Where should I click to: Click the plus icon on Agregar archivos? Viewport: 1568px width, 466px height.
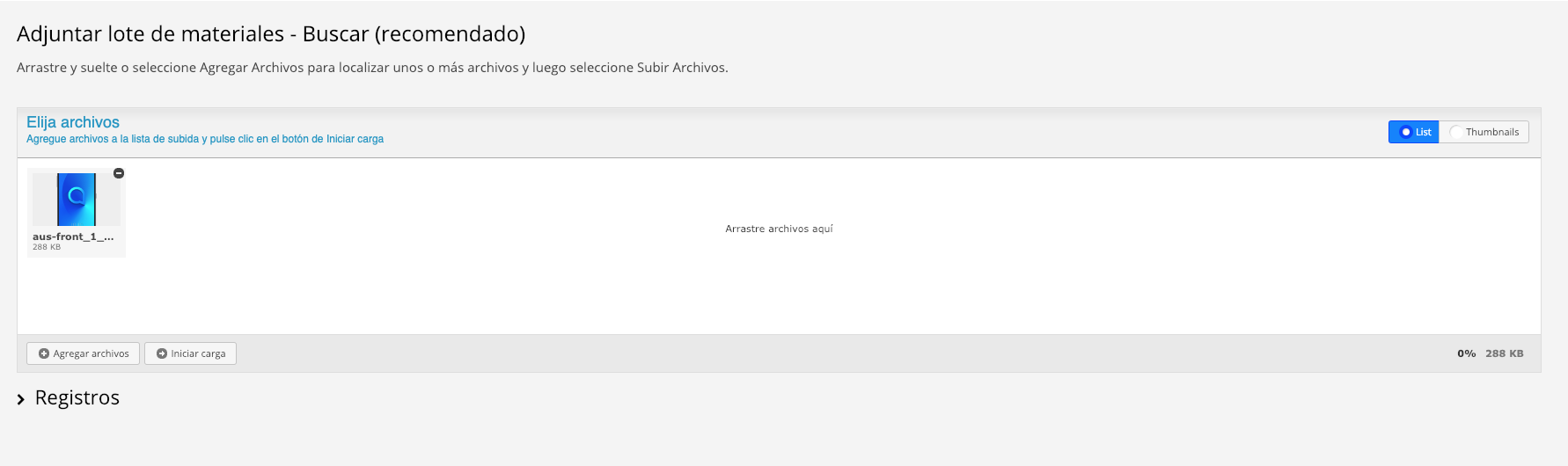(x=44, y=353)
